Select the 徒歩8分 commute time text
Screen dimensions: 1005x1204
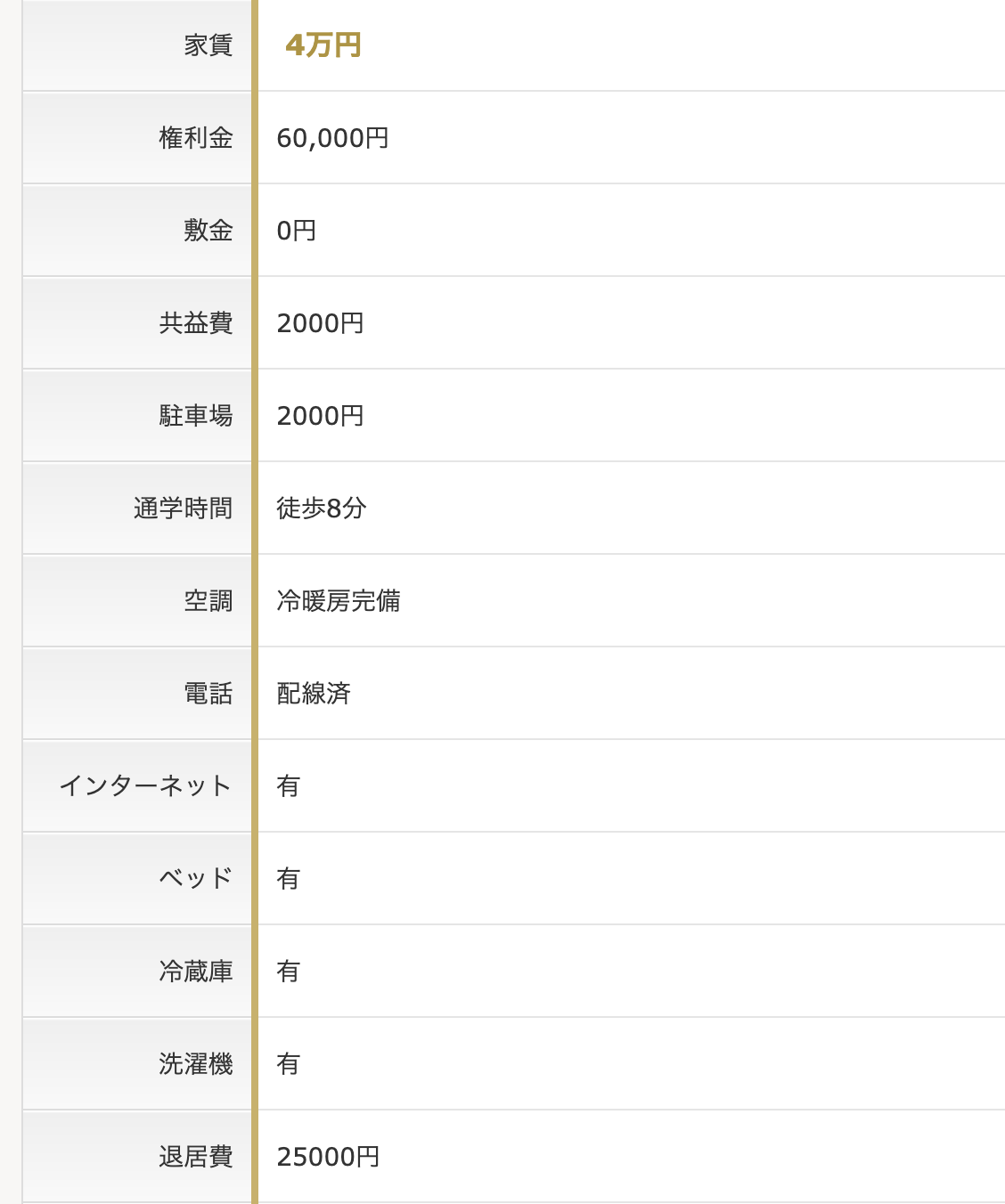tap(321, 508)
